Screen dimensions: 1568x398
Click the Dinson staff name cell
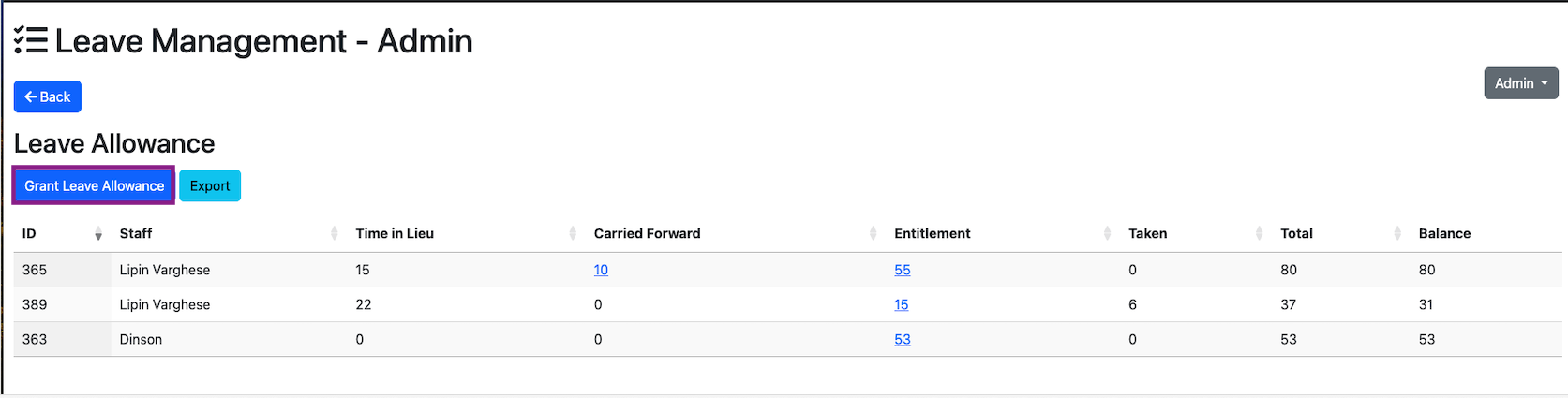pos(141,339)
